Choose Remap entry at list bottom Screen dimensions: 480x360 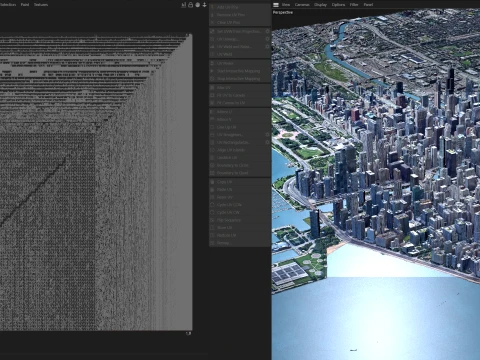click(239, 243)
